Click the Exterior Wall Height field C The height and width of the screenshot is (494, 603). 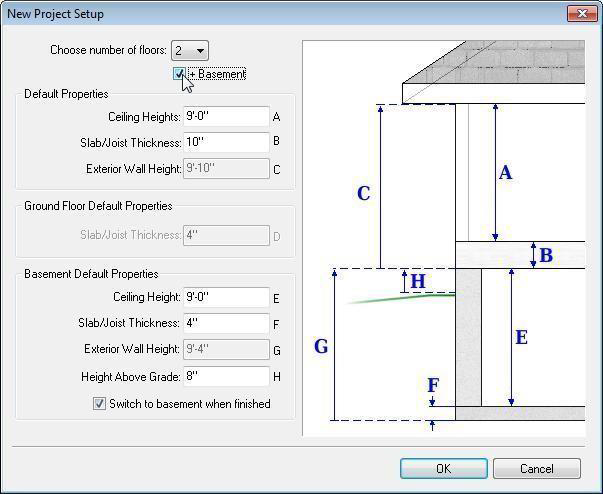pos(227,169)
